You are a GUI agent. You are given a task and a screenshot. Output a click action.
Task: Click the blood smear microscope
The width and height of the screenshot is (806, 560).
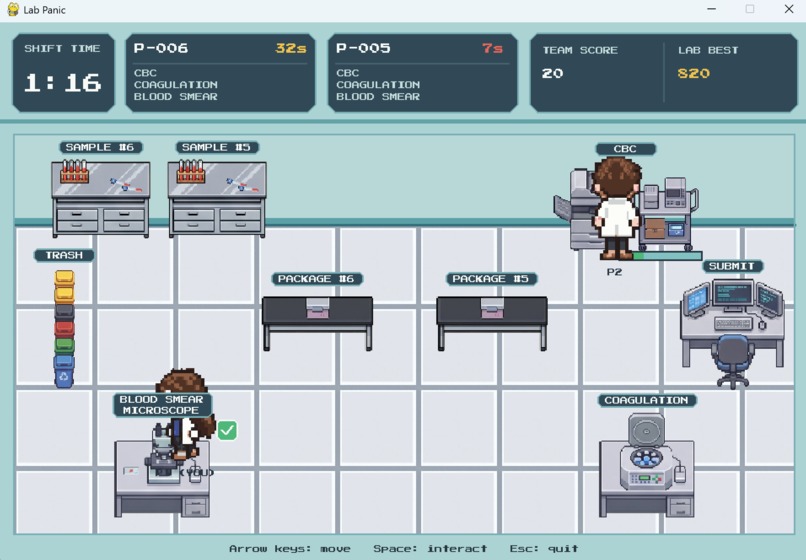pyautogui.click(x=162, y=454)
